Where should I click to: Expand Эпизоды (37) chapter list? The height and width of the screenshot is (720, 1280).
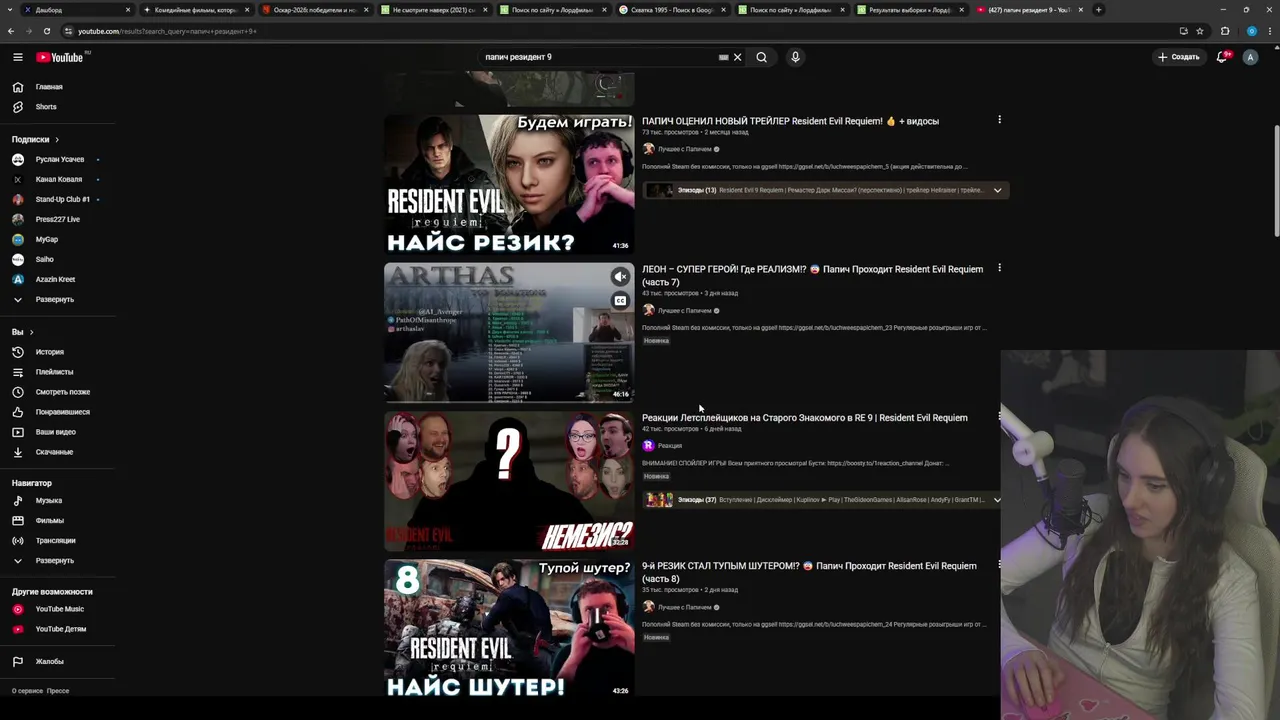997,500
